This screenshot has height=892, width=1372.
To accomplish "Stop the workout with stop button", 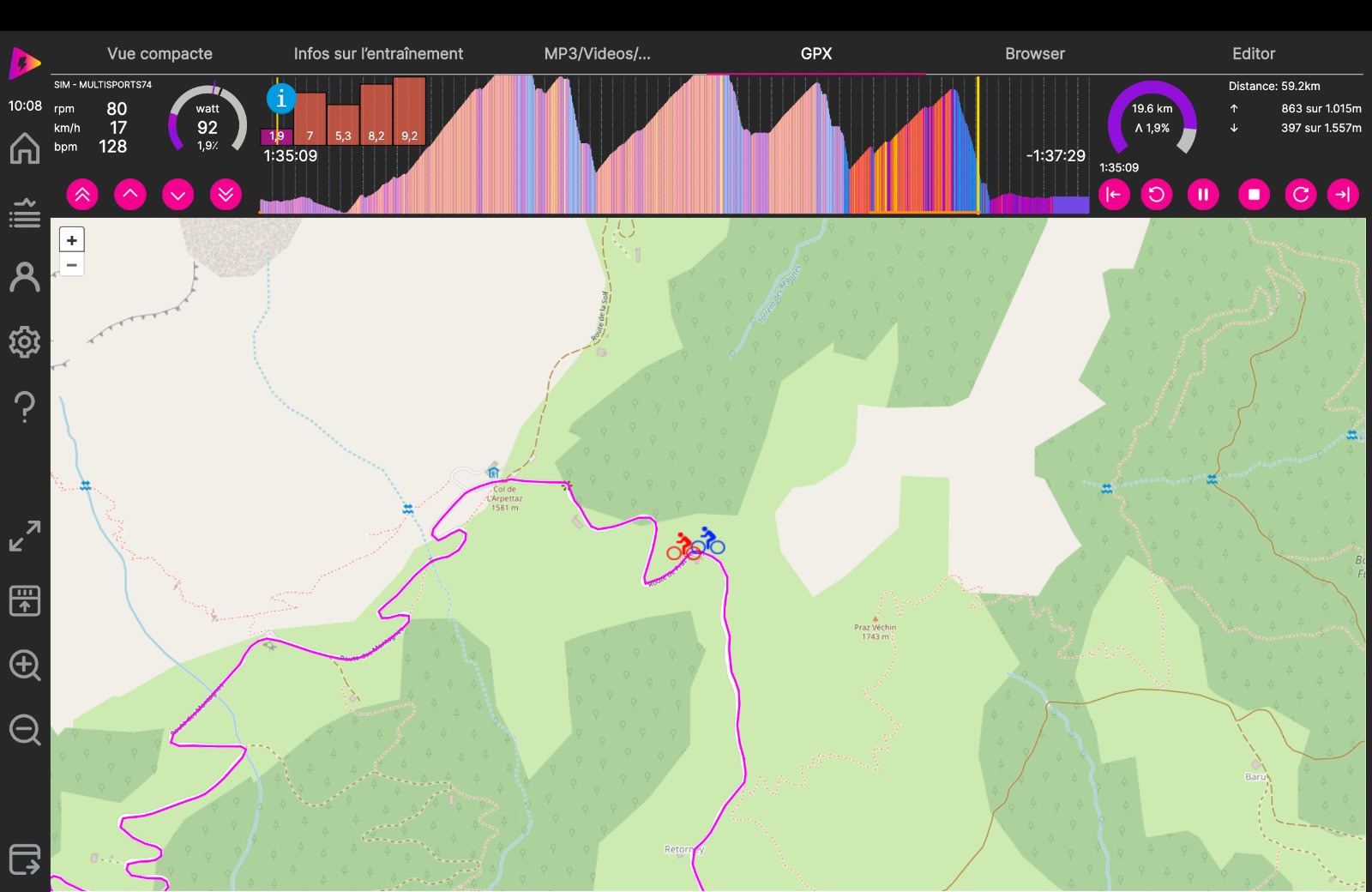I will point(1254,195).
